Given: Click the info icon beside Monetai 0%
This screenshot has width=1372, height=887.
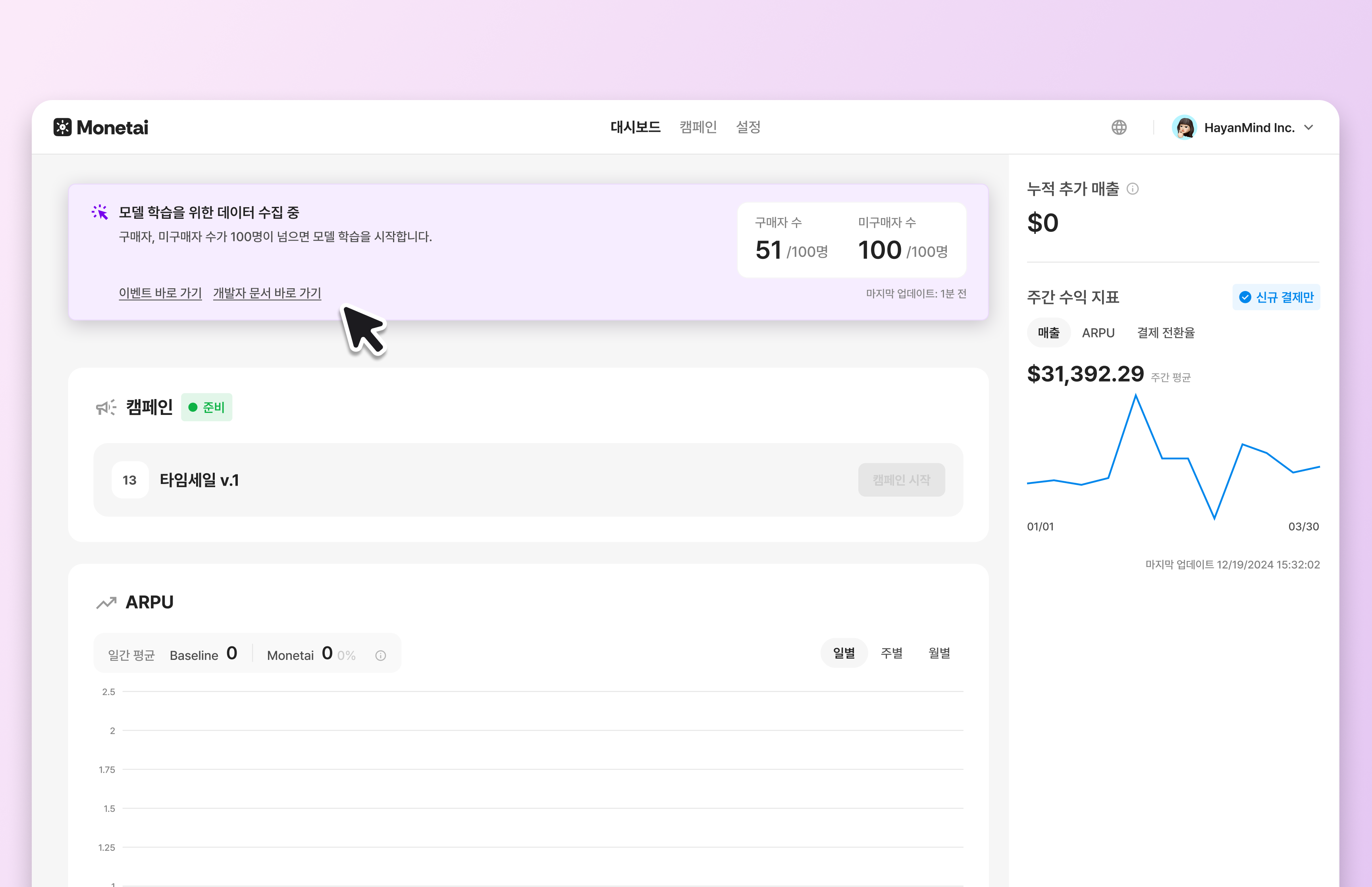Looking at the screenshot, I should 380,655.
